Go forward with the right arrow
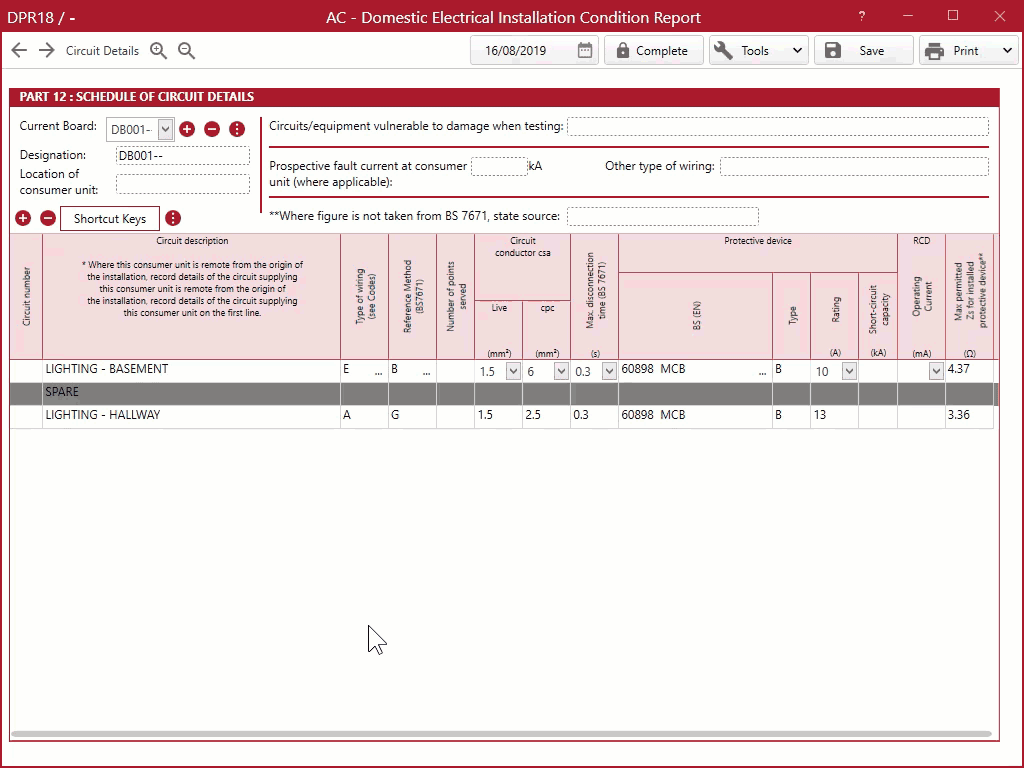 (x=46, y=50)
